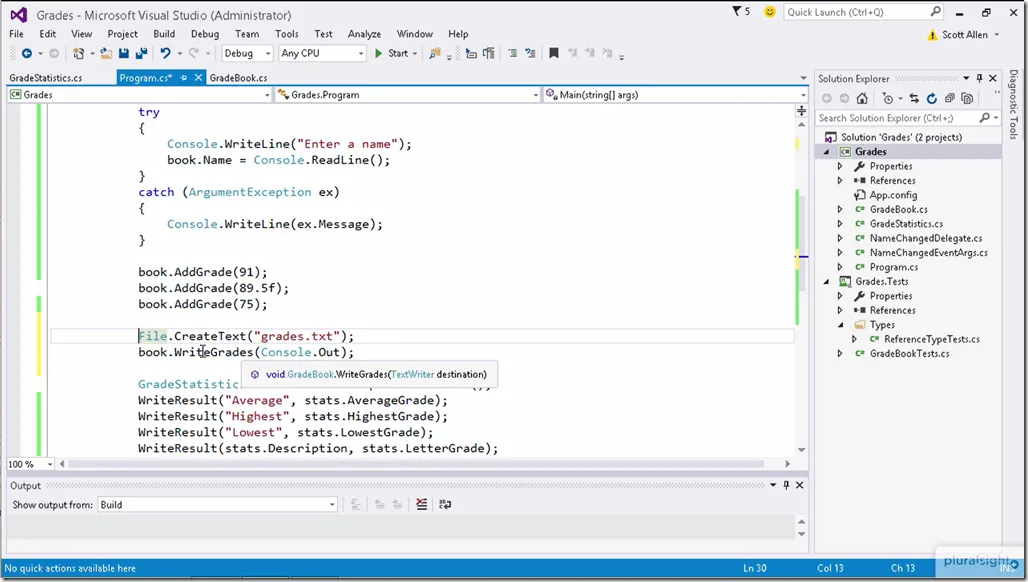Expand the Program.cs node in Solution Explorer

(840, 267)
